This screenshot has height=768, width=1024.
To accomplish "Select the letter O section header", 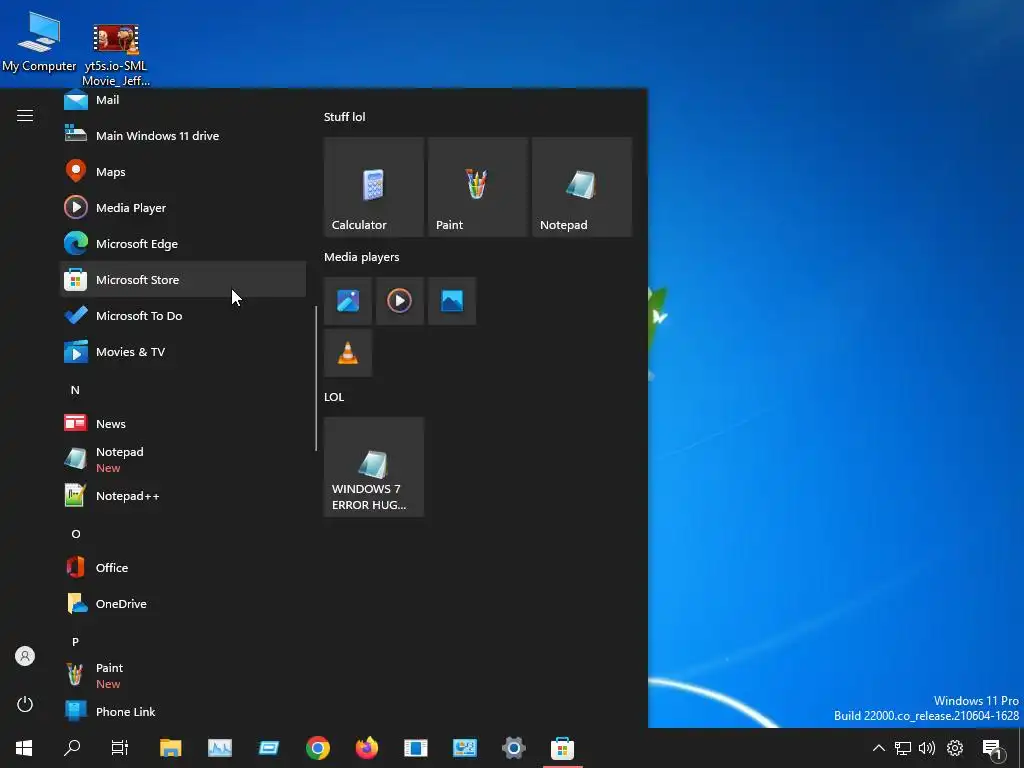I will [75, 534].
